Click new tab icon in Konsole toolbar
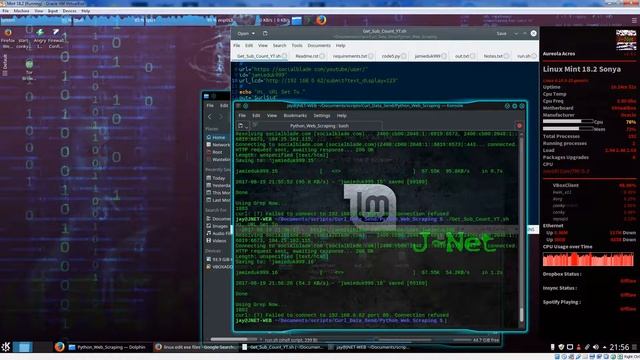This screenshot has height=360, width=640. coord(241,126)
